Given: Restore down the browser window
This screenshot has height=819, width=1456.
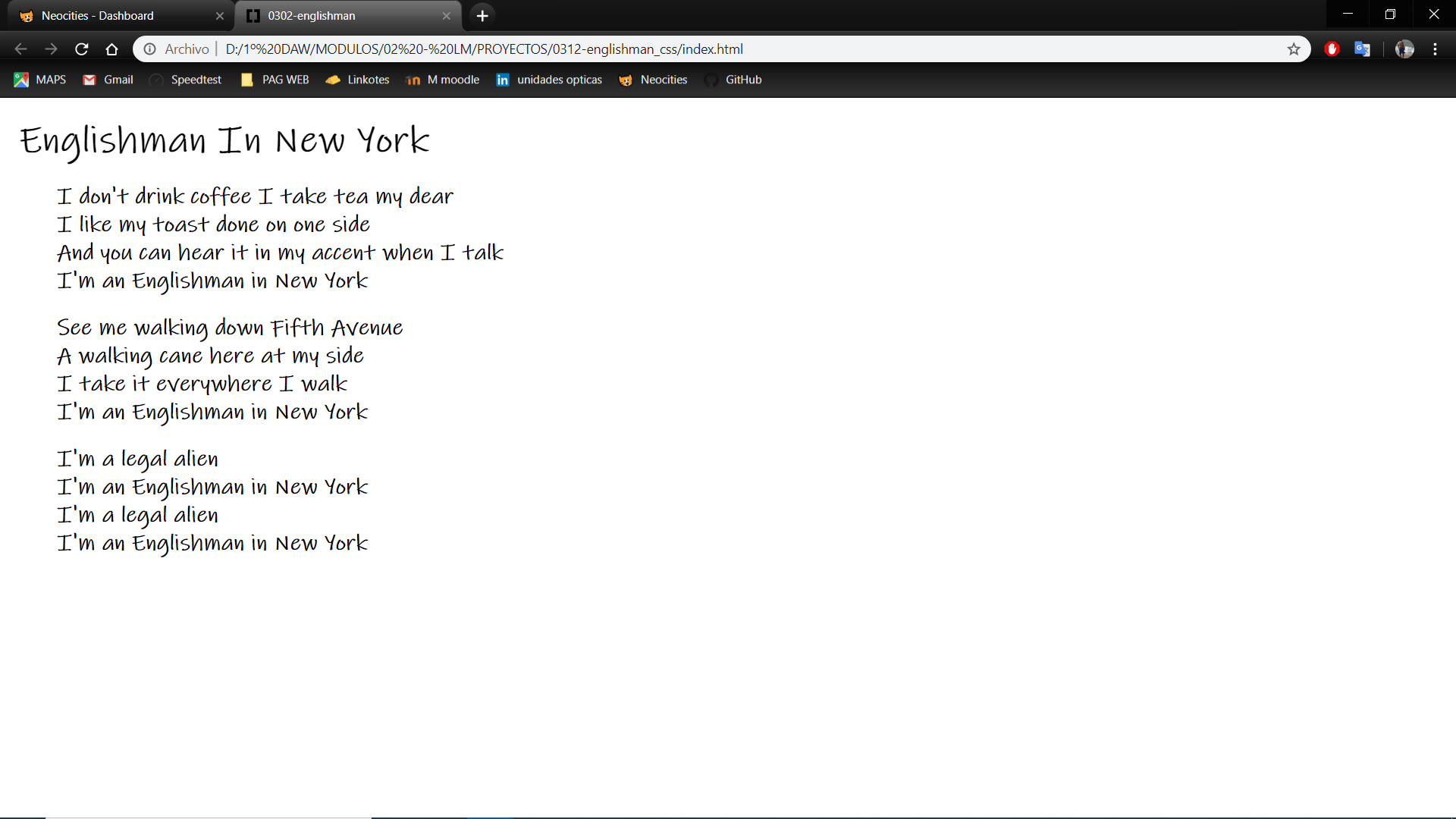Looking at the screenshot, I should pyautogui.click(x=1390, y=14).
